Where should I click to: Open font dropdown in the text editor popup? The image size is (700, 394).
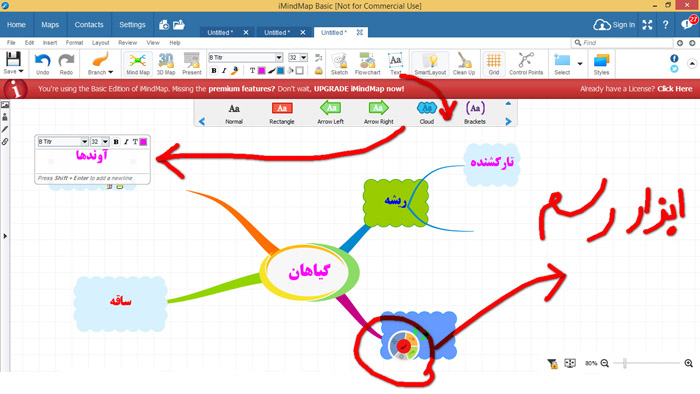[84, 142]
